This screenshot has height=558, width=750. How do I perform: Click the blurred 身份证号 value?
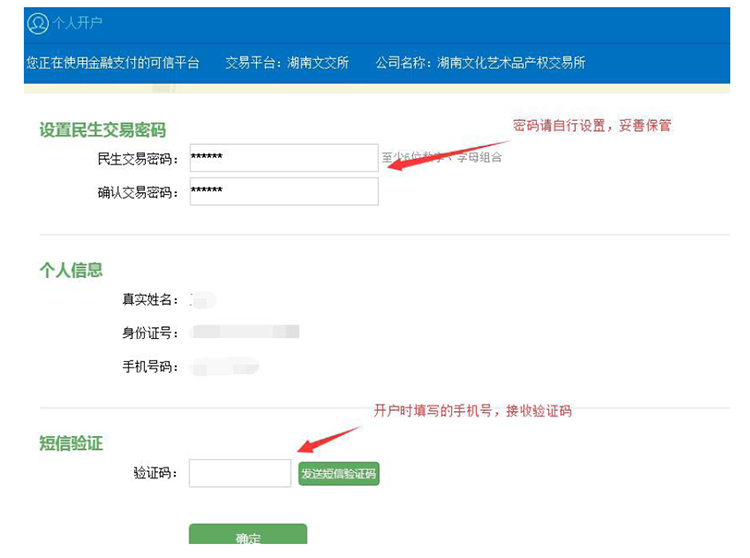click(x=245, y=332)
